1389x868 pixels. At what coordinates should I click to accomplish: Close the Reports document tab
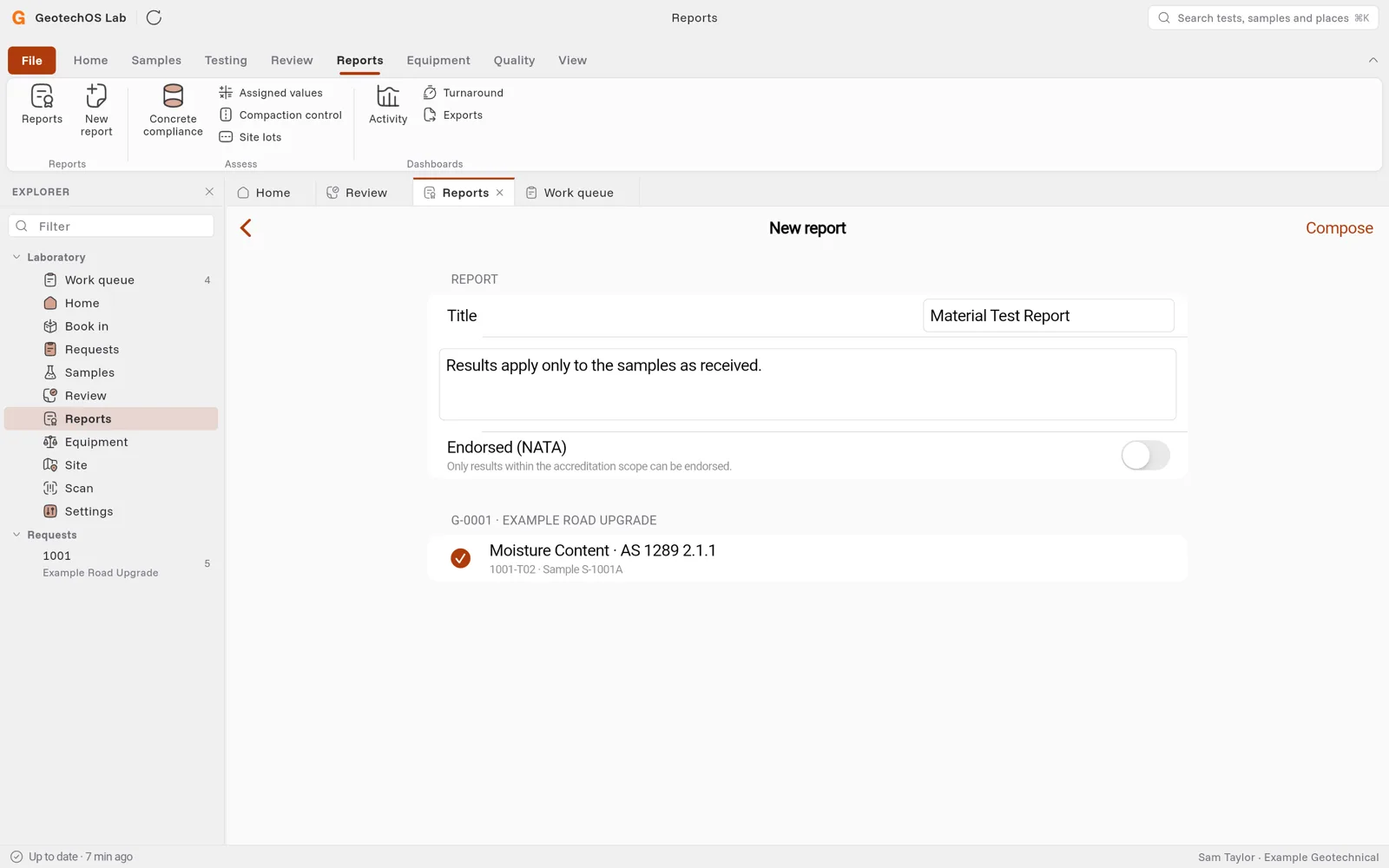pyautogui.click(x=500, y=193)
